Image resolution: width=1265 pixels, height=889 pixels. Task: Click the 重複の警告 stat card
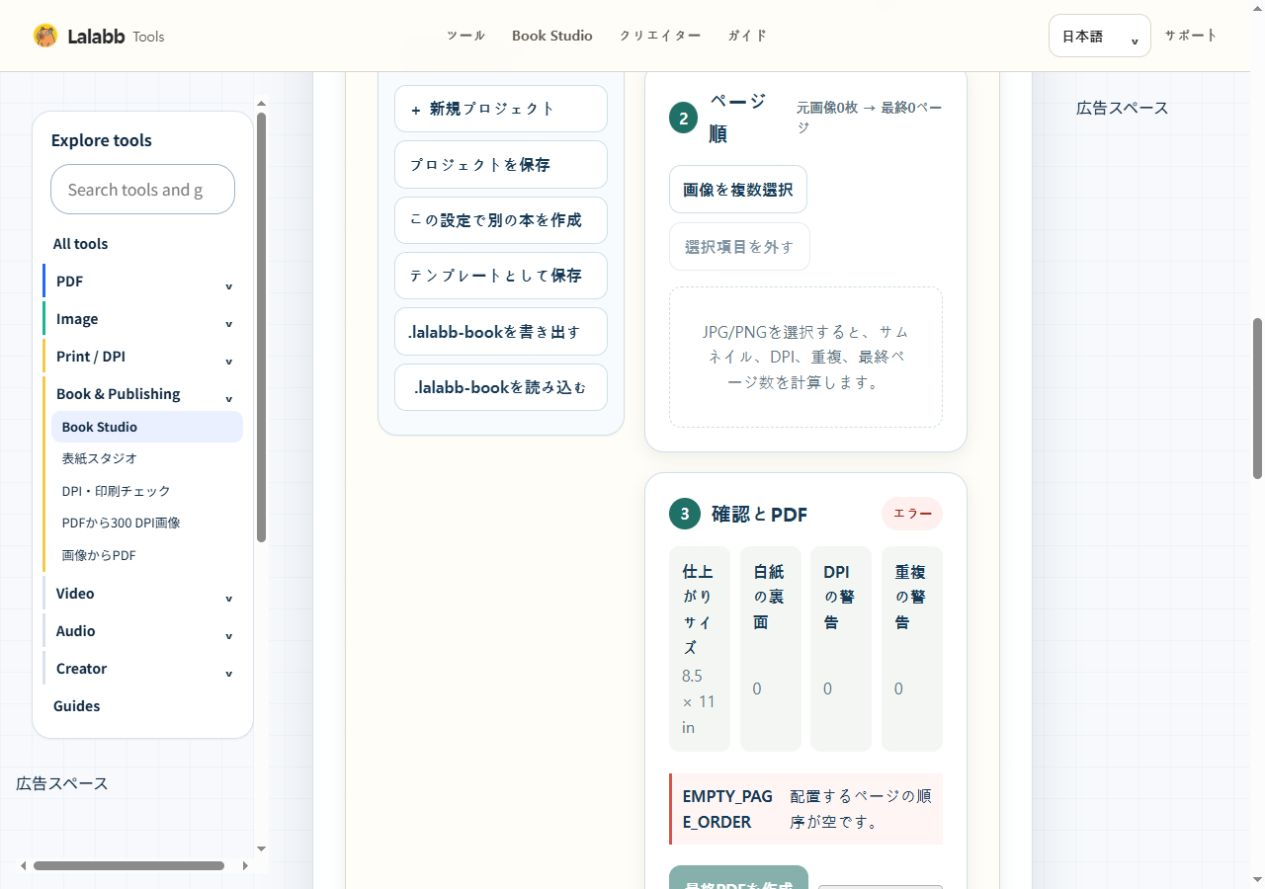coord(912,648)
